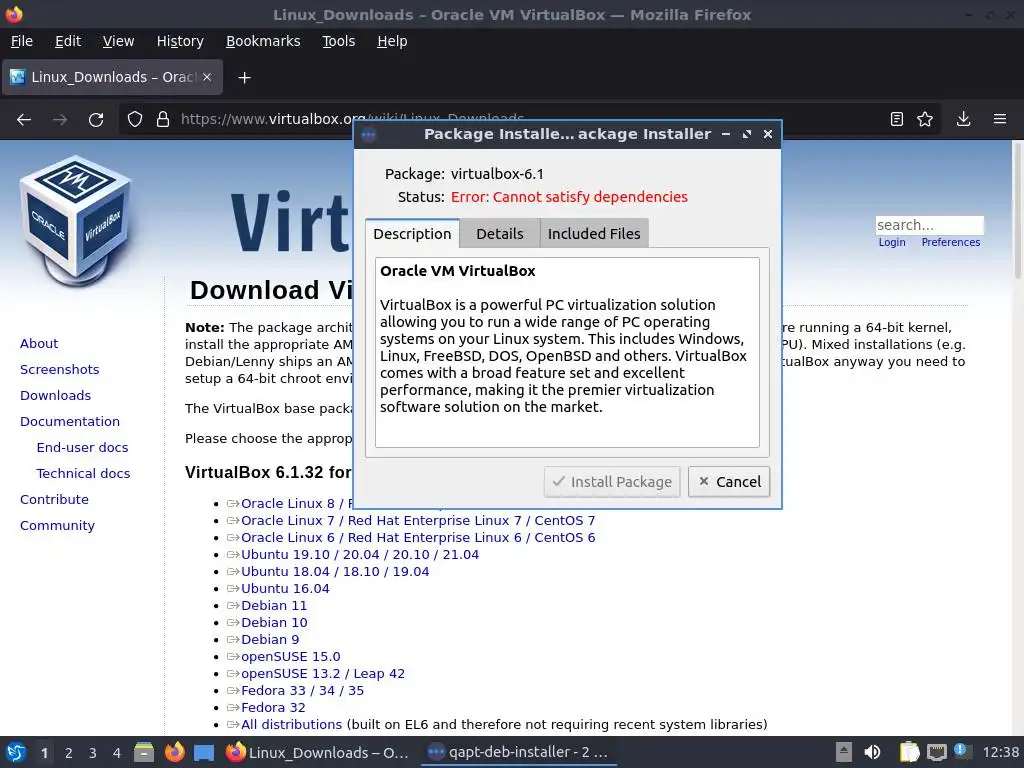Click the update notifier tray icon
1024x768 pixels.
[962, 751]
